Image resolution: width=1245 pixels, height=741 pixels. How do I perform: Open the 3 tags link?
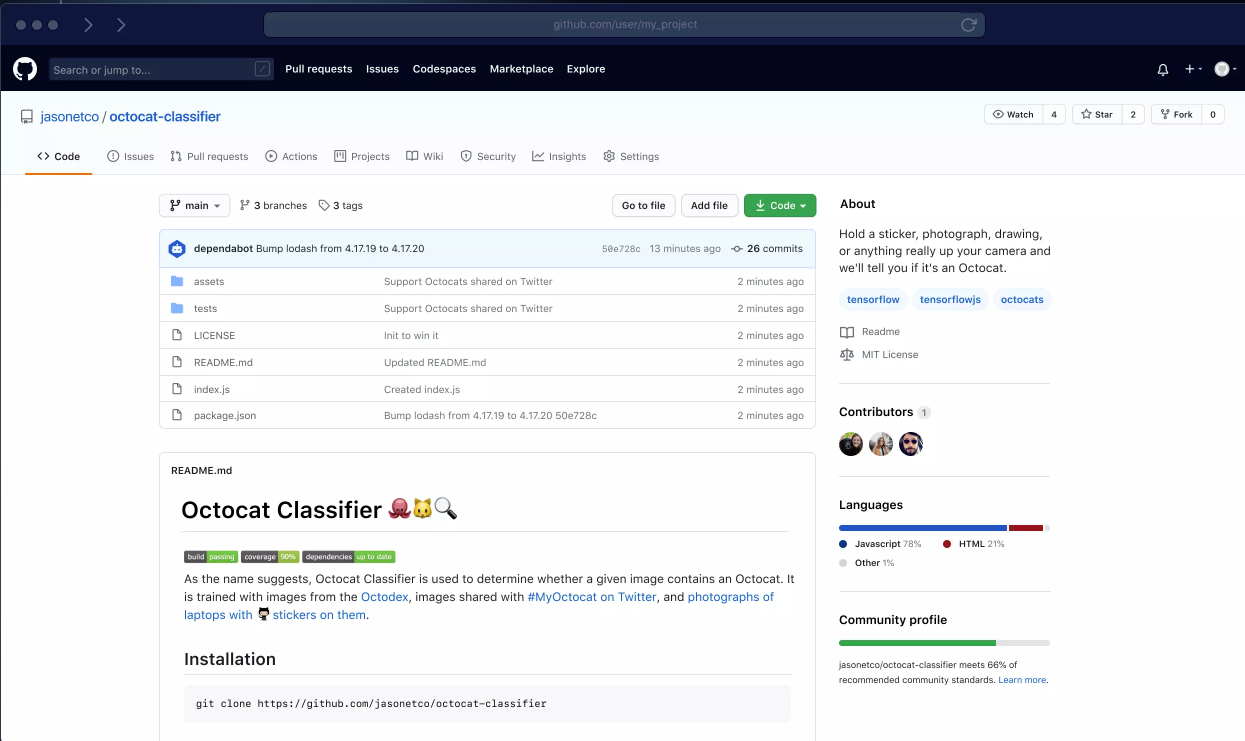[x=340, y=206]
